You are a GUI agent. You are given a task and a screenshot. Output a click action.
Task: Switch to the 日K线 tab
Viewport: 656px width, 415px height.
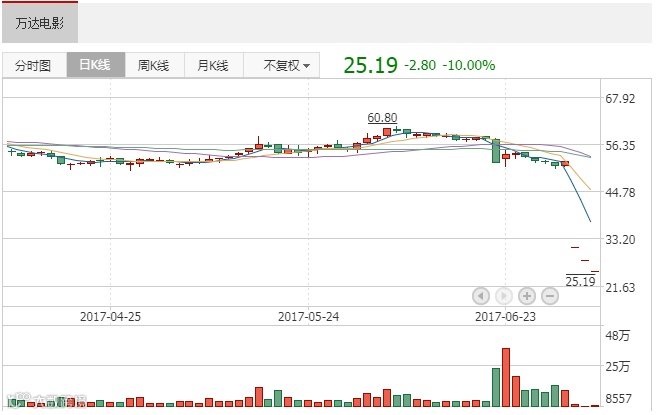pos(96,65)
